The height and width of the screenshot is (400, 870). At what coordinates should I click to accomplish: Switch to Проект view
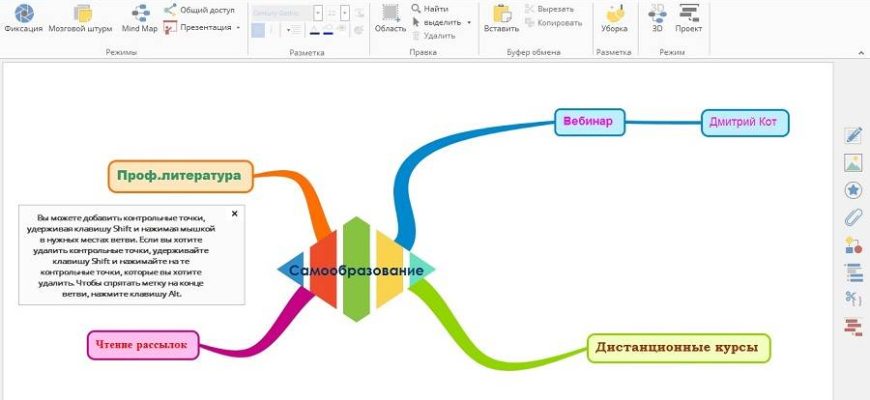pyautogui.click(x=688, y=13)
